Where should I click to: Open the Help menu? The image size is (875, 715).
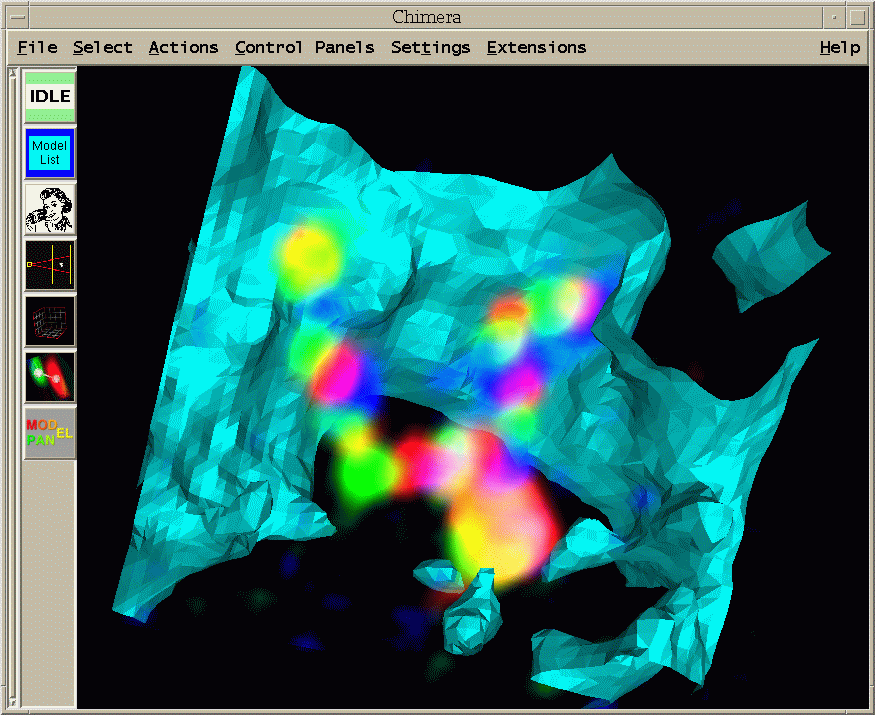click(x=840, y=48)
